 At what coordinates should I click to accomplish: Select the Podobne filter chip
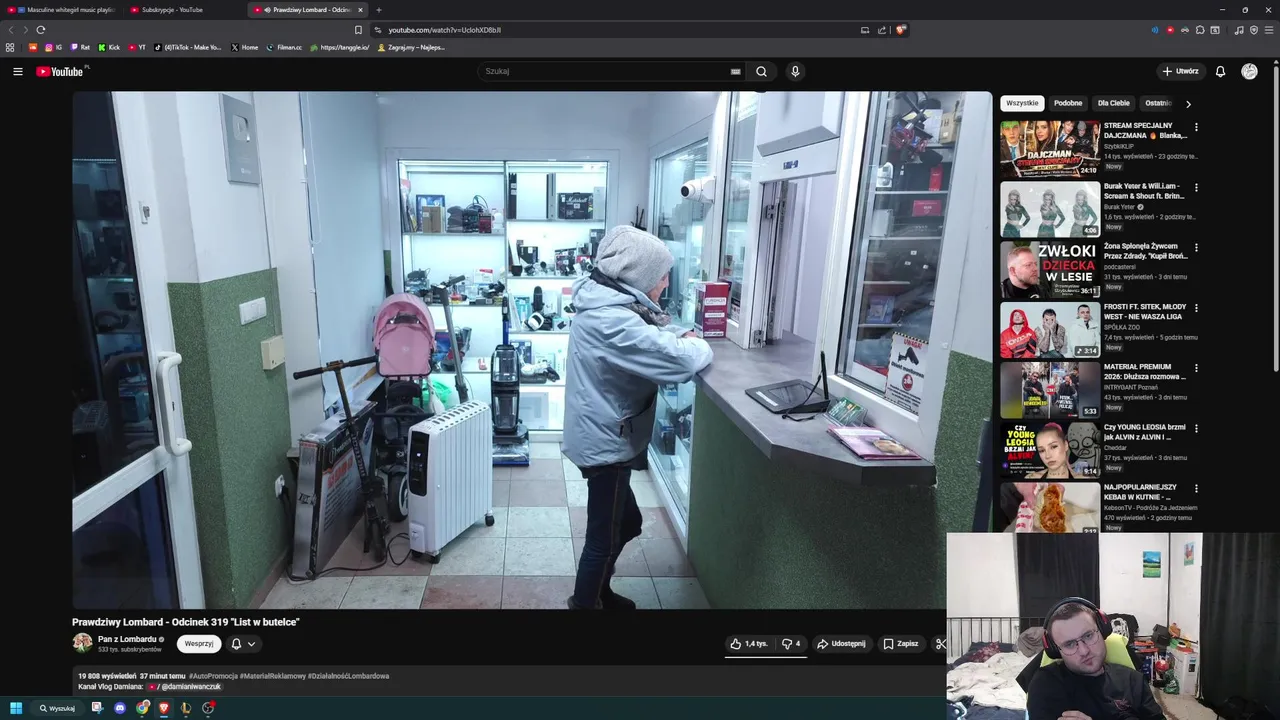pos(1068,103)
